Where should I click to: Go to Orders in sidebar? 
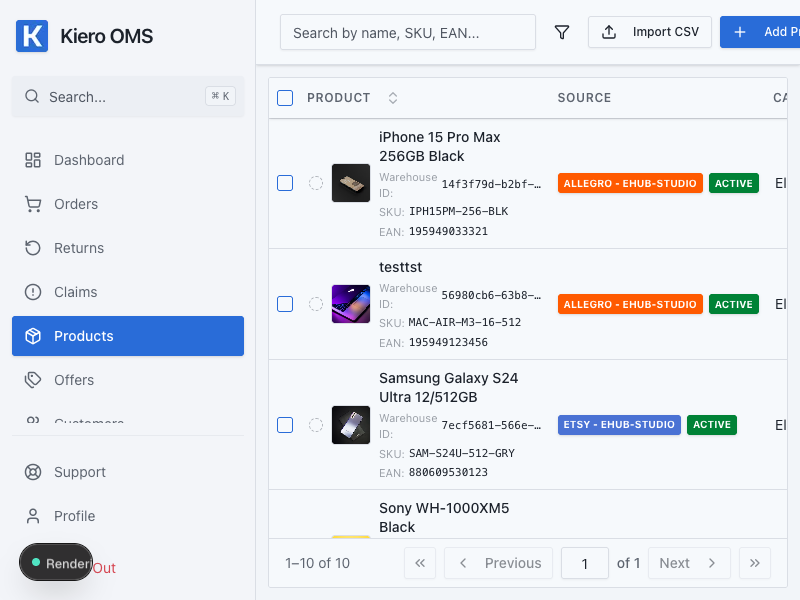(128, 204)
